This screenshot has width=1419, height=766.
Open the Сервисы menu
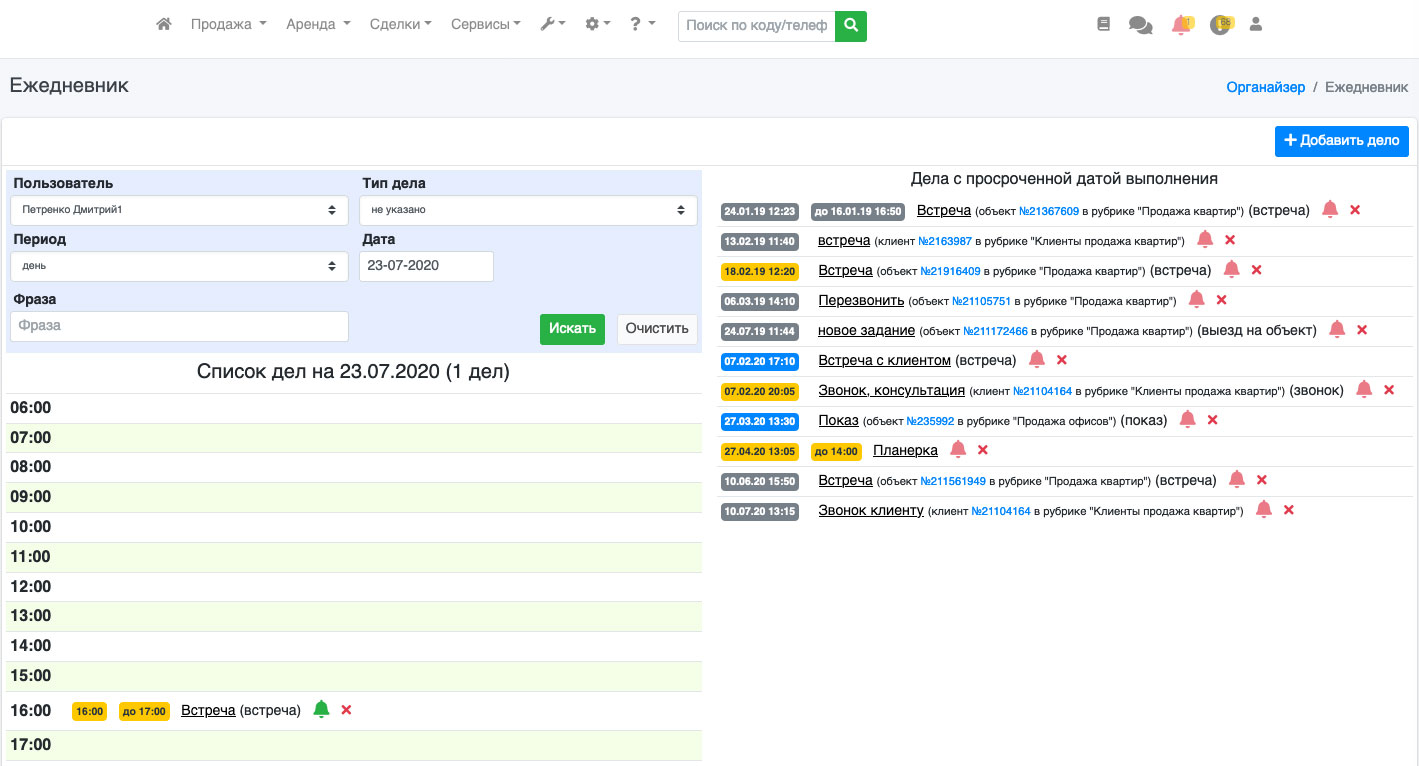[485, 25]
